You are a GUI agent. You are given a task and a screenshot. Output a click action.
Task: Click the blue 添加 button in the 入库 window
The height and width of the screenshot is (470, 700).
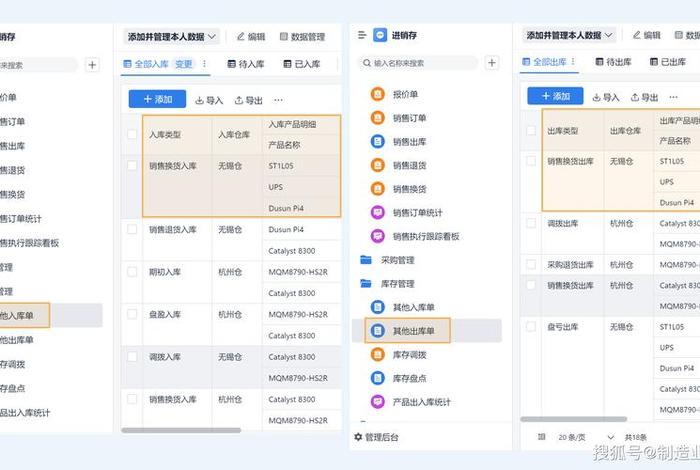coord(157,99)
